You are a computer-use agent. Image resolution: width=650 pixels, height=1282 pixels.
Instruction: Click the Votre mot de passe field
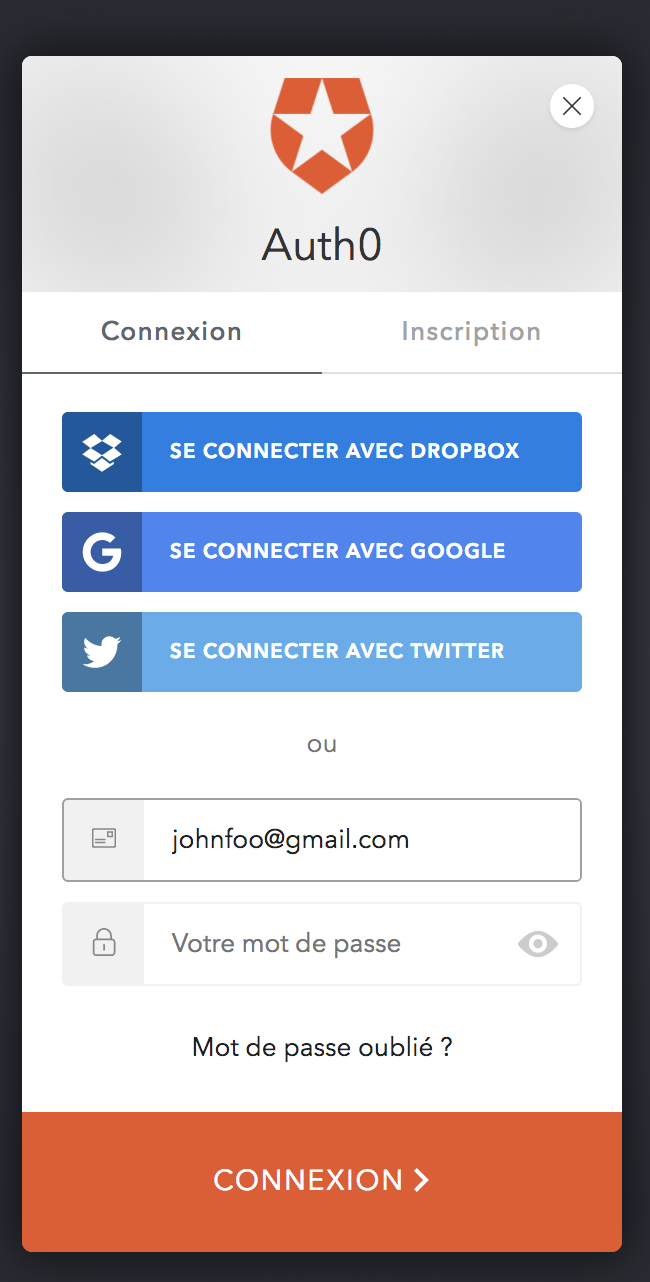tap(322, 944)
